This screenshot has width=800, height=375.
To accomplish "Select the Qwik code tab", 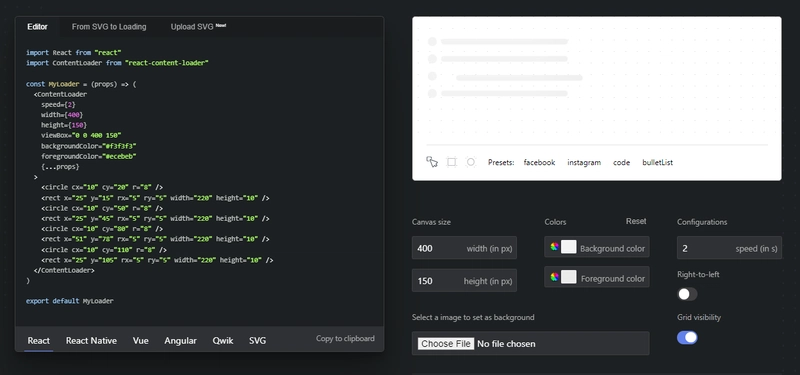I will pos(223,341).
